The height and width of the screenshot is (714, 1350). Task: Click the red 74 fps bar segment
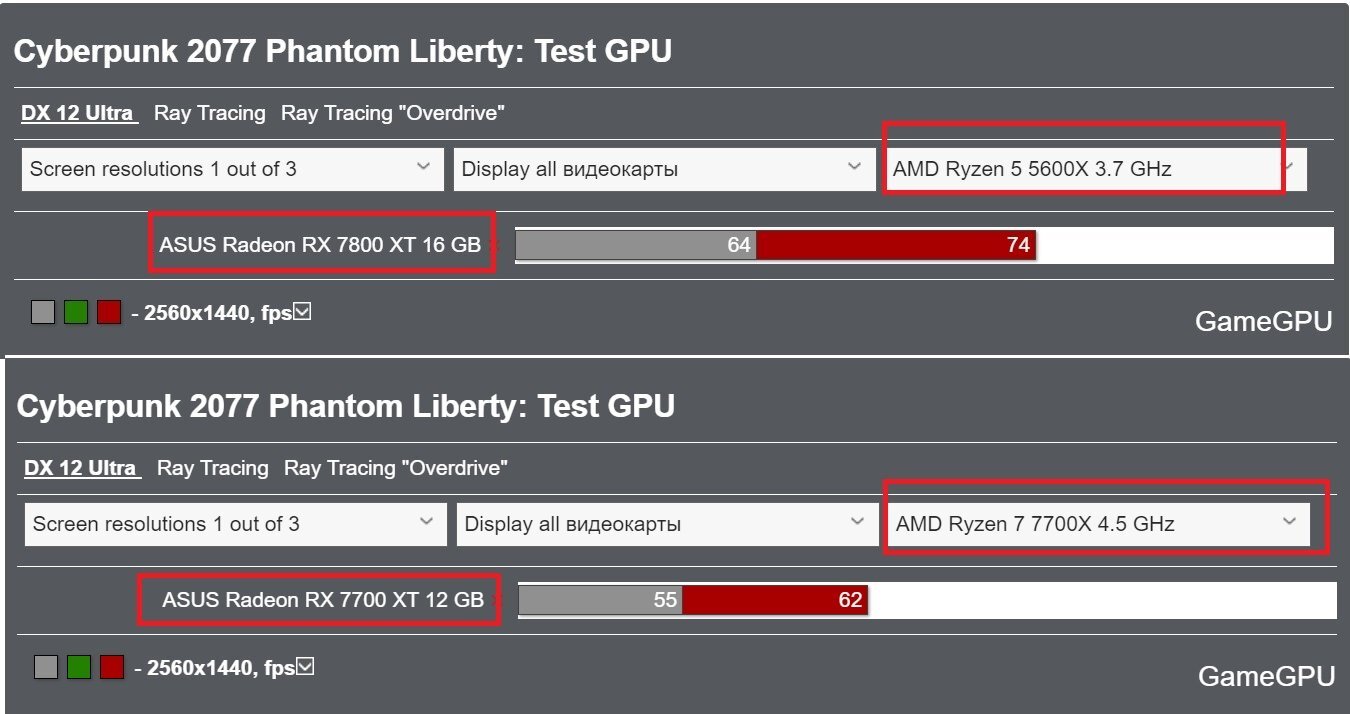[896, 245]
